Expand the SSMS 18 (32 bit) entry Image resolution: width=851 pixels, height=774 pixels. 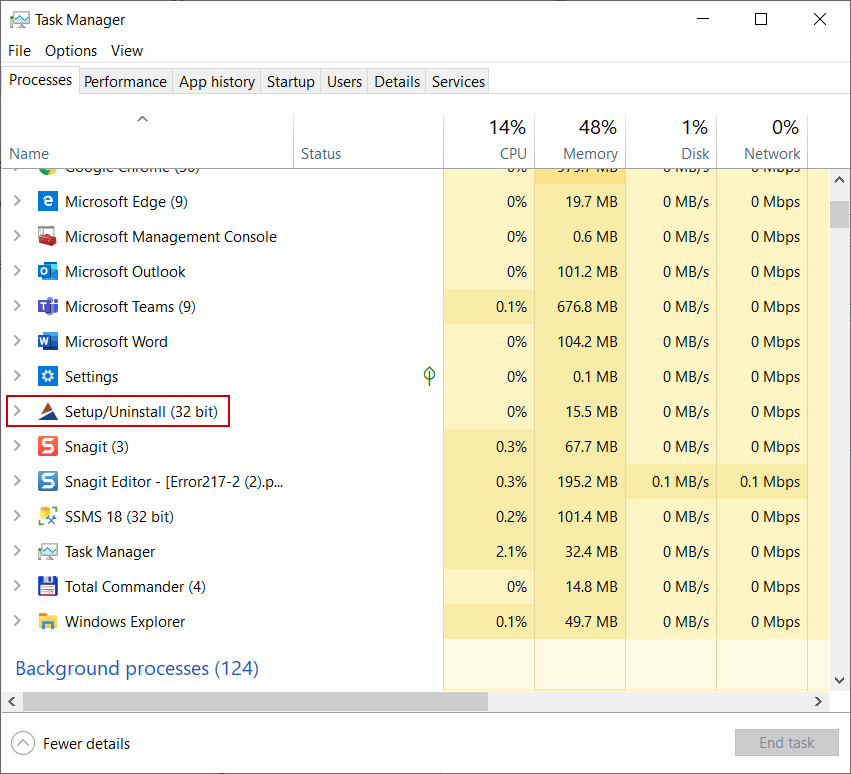pyautogui.click(x=17, y=516)
